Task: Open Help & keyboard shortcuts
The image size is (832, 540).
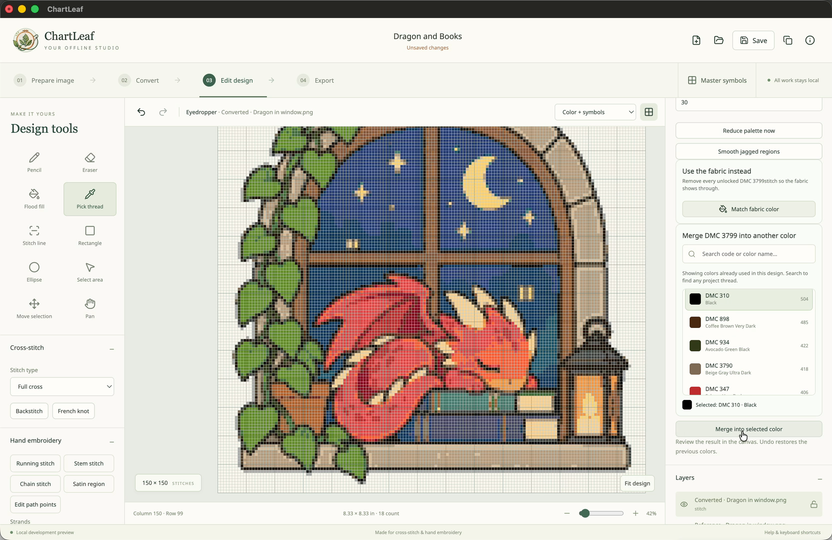Action: (x=792, y=532)
